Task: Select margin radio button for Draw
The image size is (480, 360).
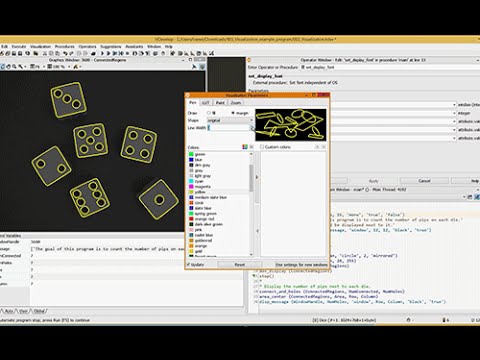Action: click(233, 113)
